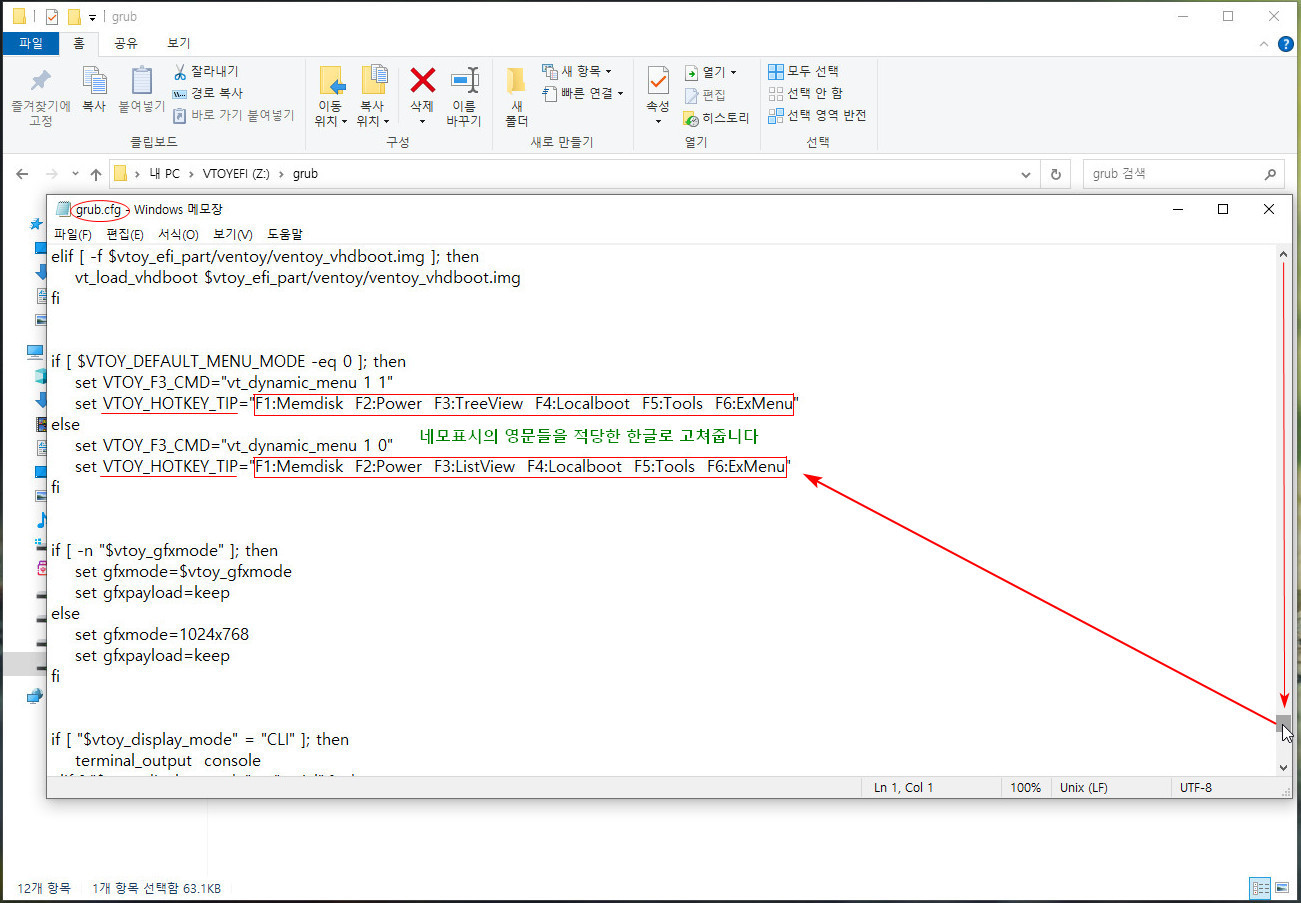Image resolution: width=1301 pixels, height=903 pixels.
Task: Click the line 'set gfxmode=1024x768'
Action: [x=162, y=634]
